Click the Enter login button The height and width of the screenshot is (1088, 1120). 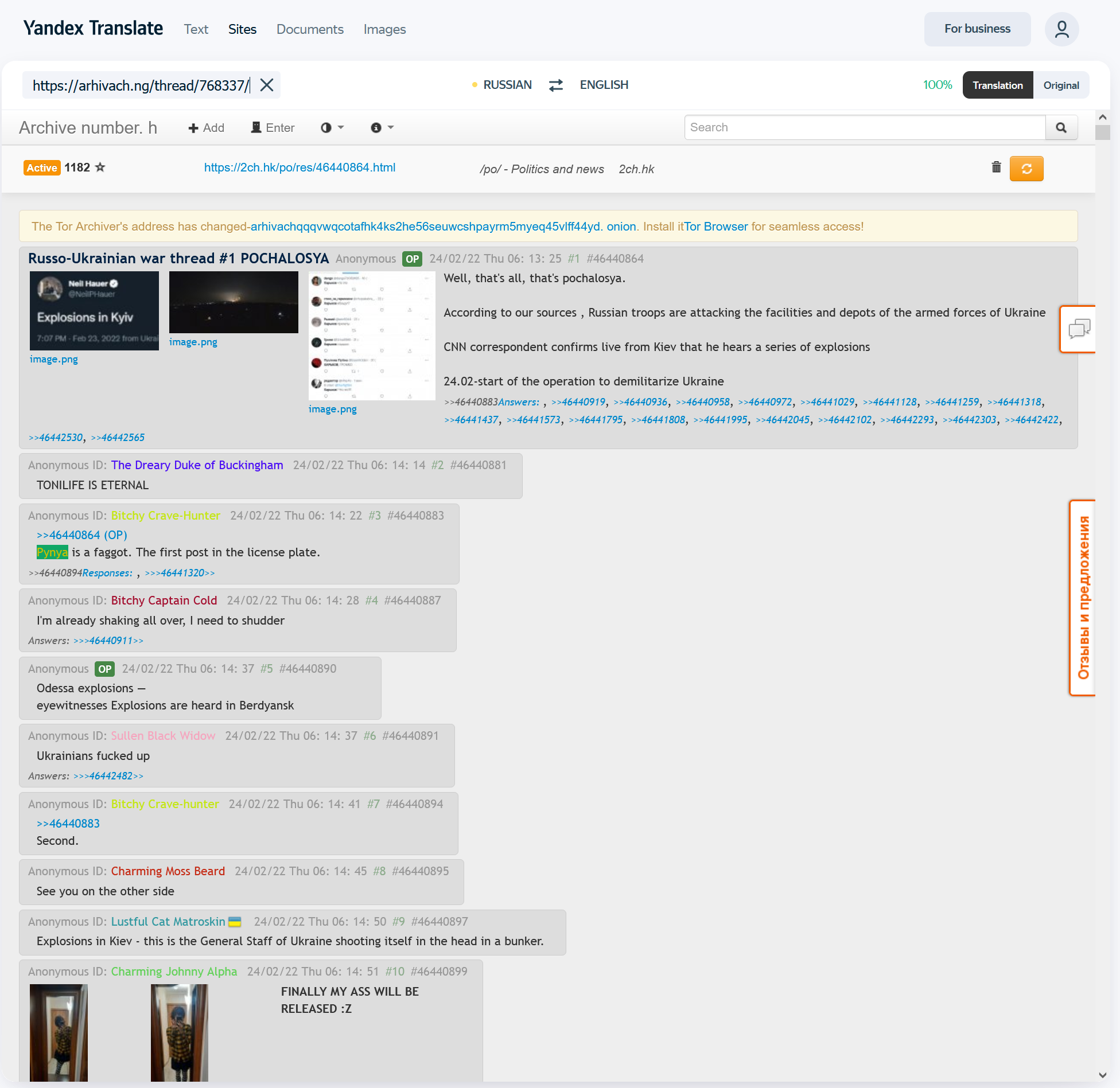coord(273,127)
